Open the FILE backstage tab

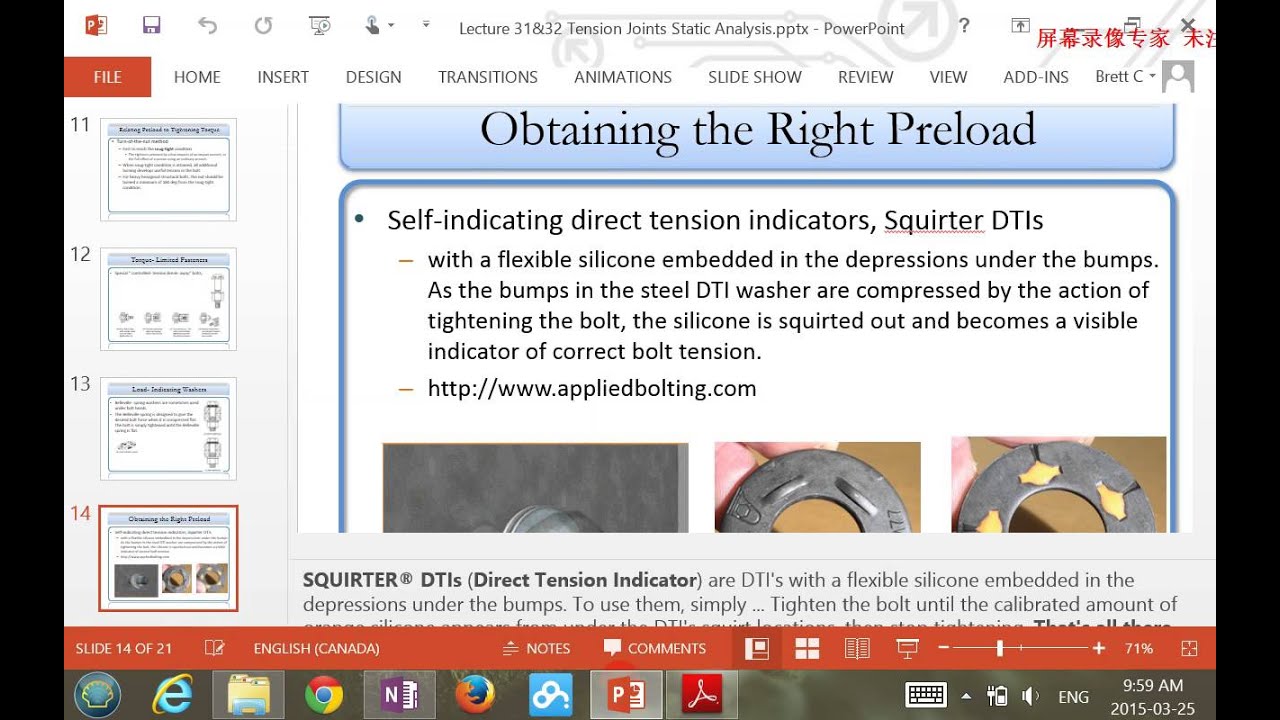[107, 77]
